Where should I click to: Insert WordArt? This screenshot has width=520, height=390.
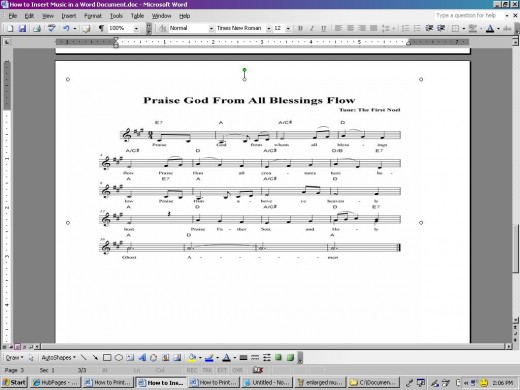142,357
